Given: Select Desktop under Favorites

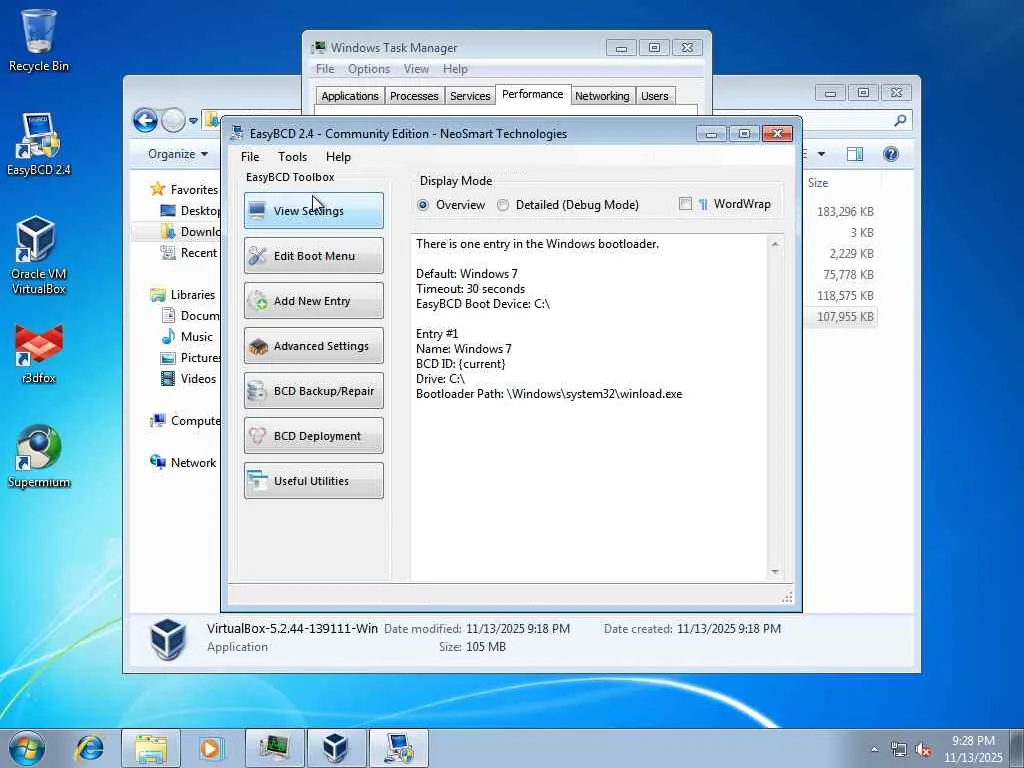Looking at the screenshot, I should pos(191,210).
